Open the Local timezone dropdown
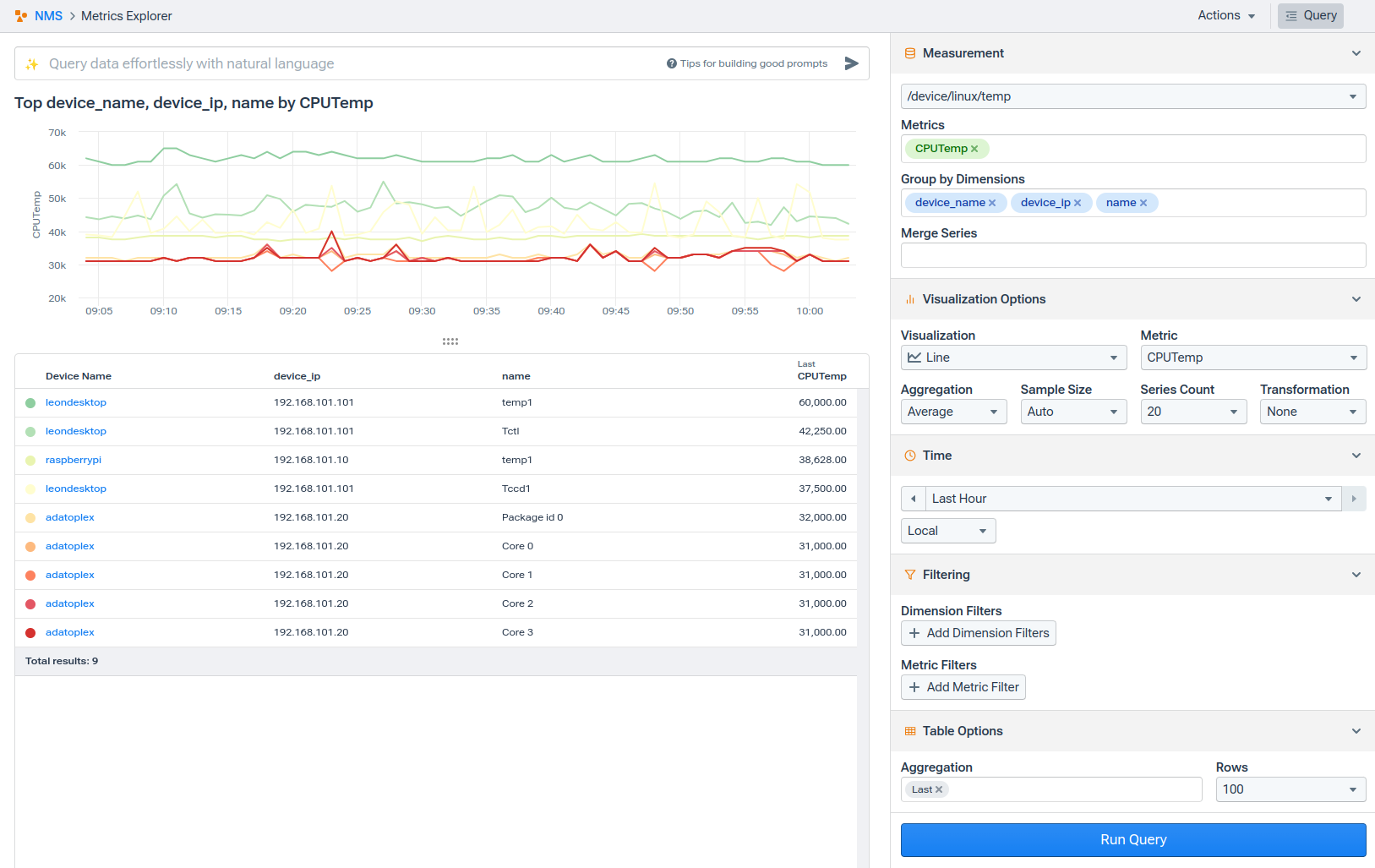Image resolution: width=1375 pixels, height=868 pixels. [x=948, y=531]
